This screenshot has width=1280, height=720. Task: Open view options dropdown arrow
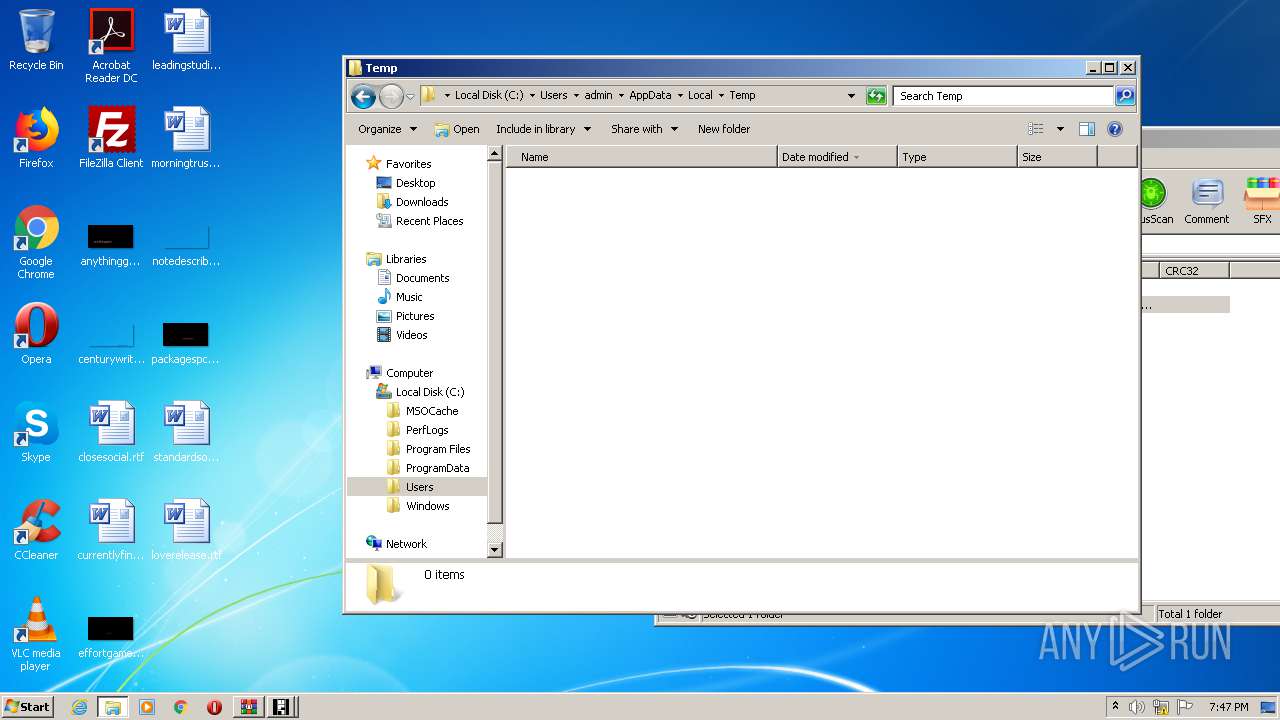[x=1060, y=129]
